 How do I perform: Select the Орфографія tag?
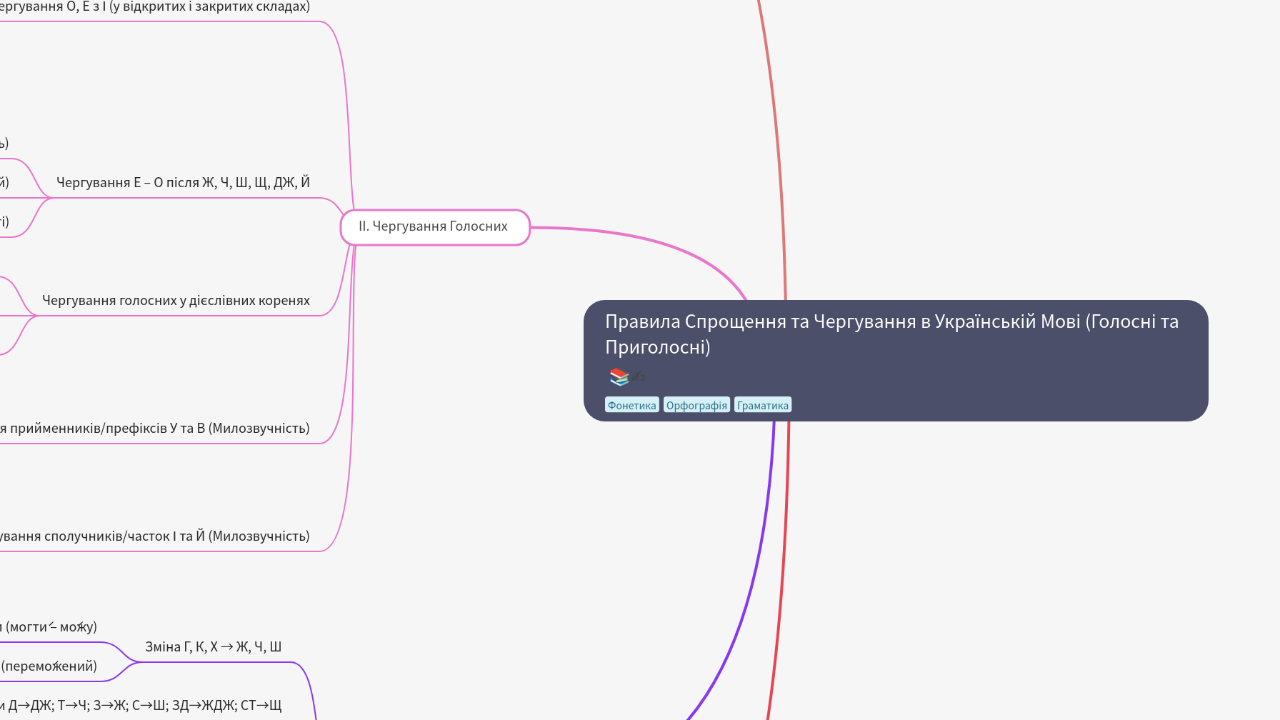tap(696, 405)
